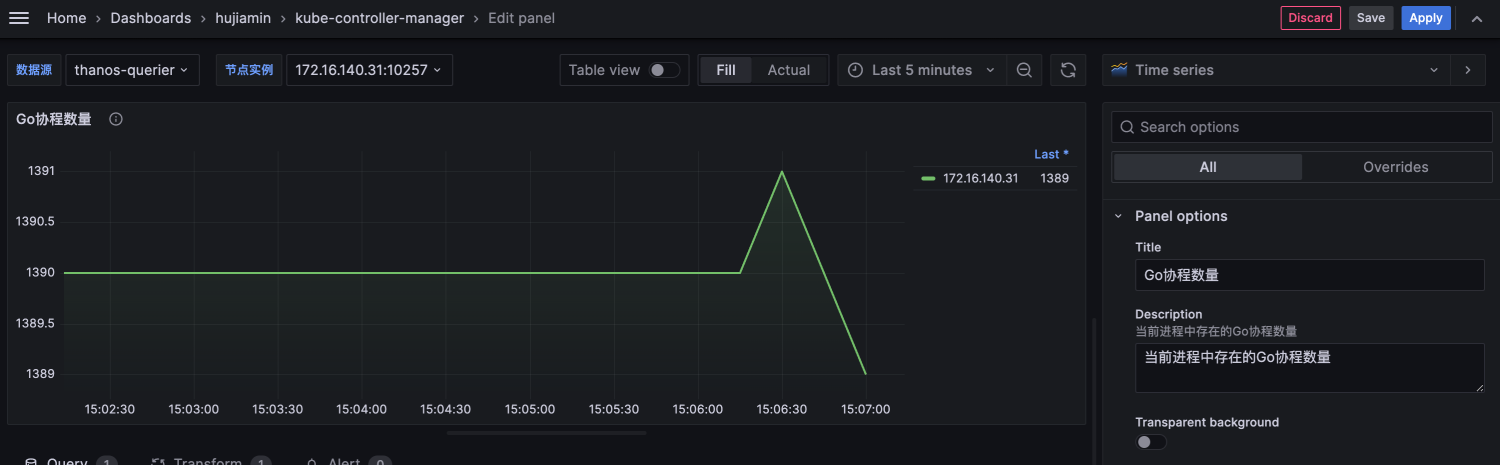Collapse the Panel options section
Screen dimensions: 1500x465
point(1119,216)
